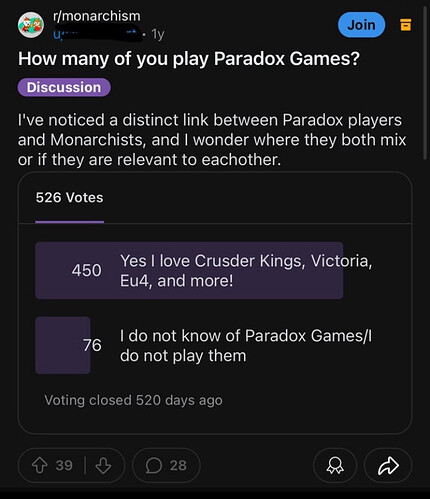Select the Yes I love Crusder Kings option

pos(246,270)
